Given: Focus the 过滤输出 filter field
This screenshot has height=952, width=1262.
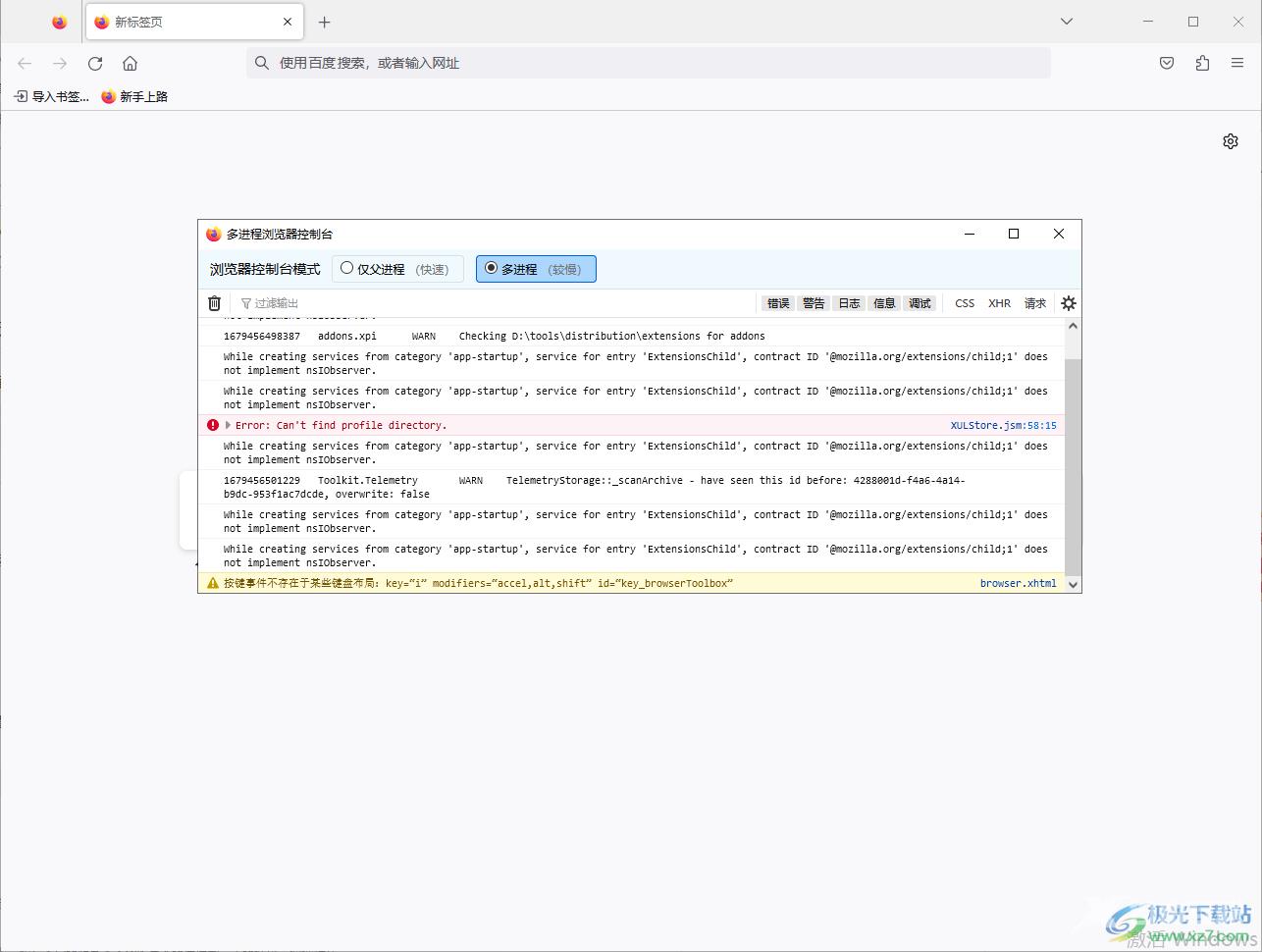Looking at the screenshot, I should point(496,303).
